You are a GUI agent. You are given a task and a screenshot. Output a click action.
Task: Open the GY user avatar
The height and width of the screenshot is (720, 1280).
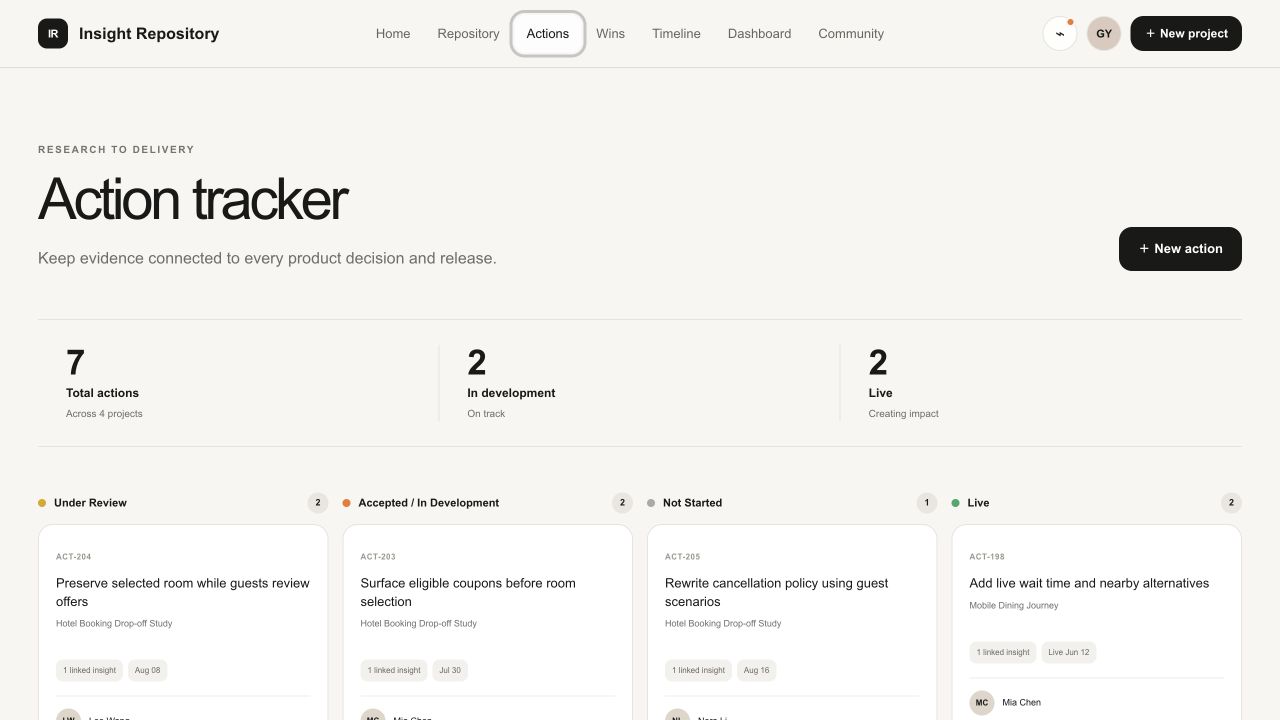click(1104, 33)
